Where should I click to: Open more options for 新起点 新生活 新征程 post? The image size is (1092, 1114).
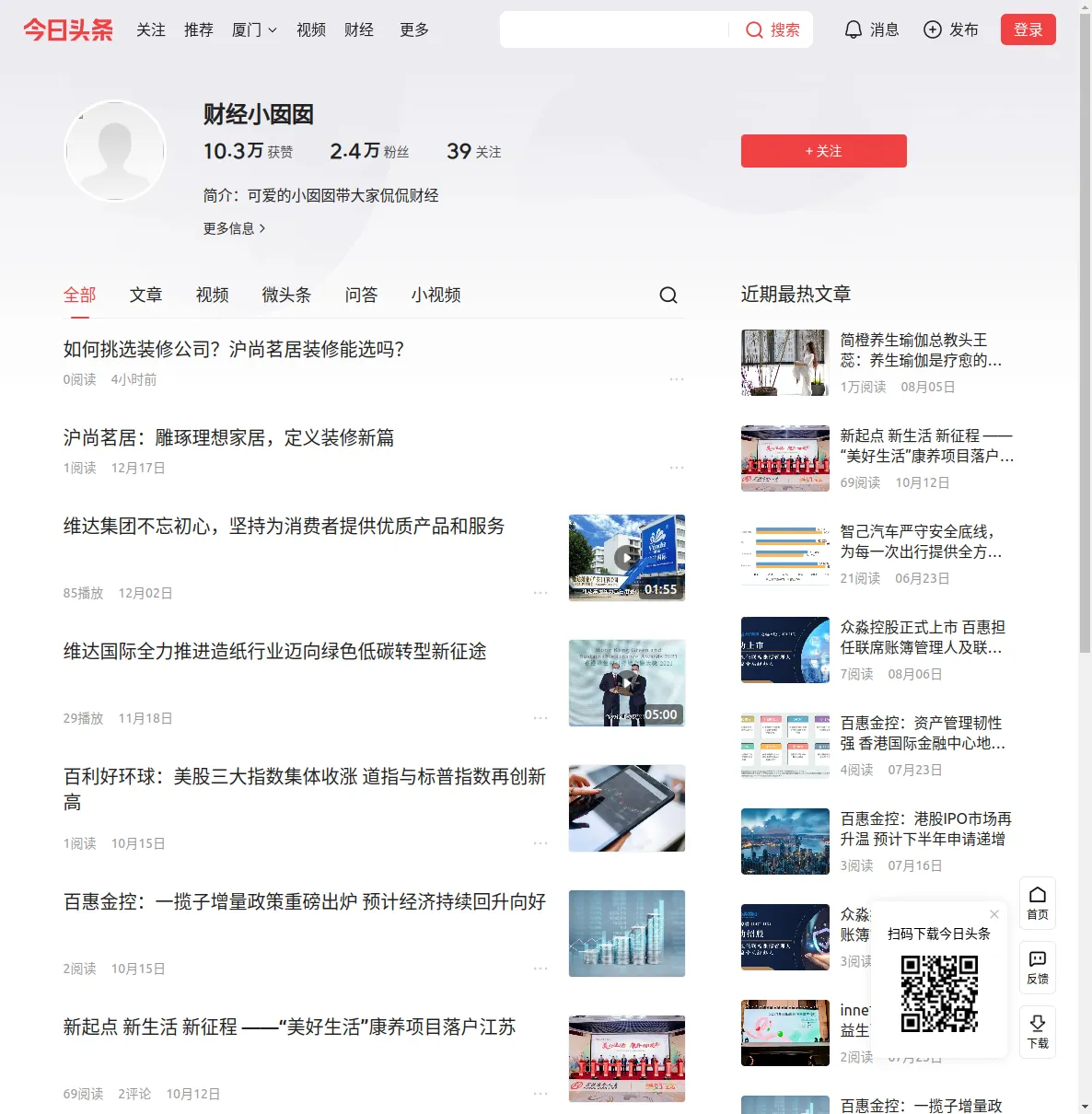tap(540, 1094)
